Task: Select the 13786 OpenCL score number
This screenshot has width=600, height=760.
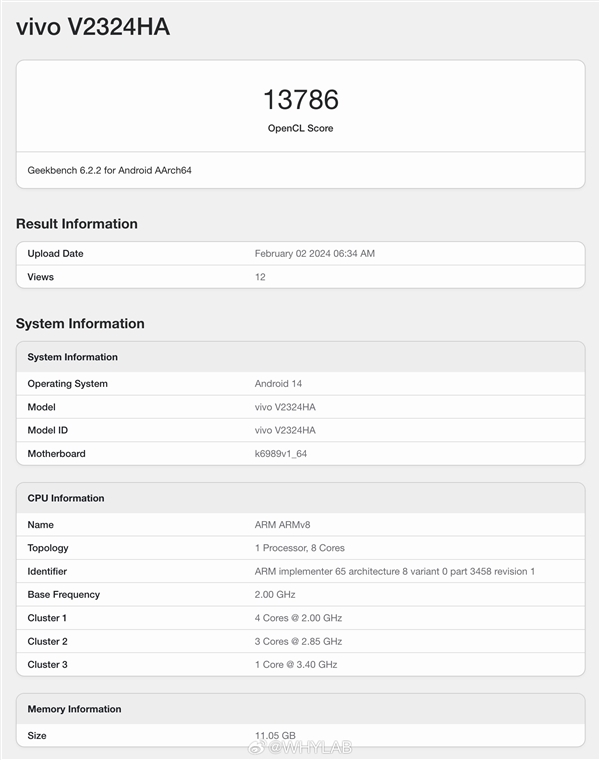Action: [x=300, y=100]
